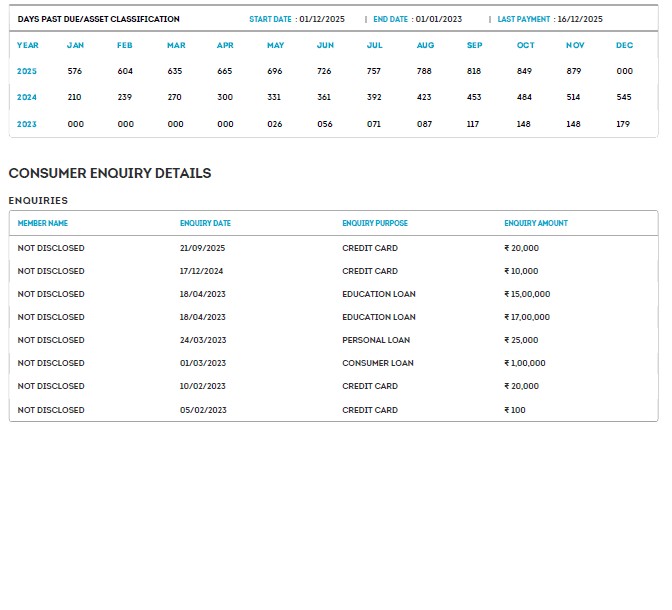Click the Consumer Enquiry Details heading
672x610 pixels.
[110, 173]
